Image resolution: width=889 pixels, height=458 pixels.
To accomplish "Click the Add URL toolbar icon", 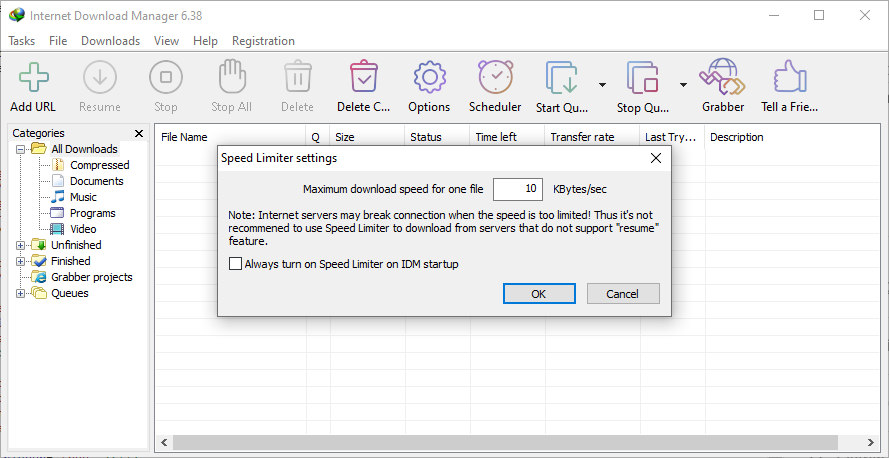I will point(33,77).
